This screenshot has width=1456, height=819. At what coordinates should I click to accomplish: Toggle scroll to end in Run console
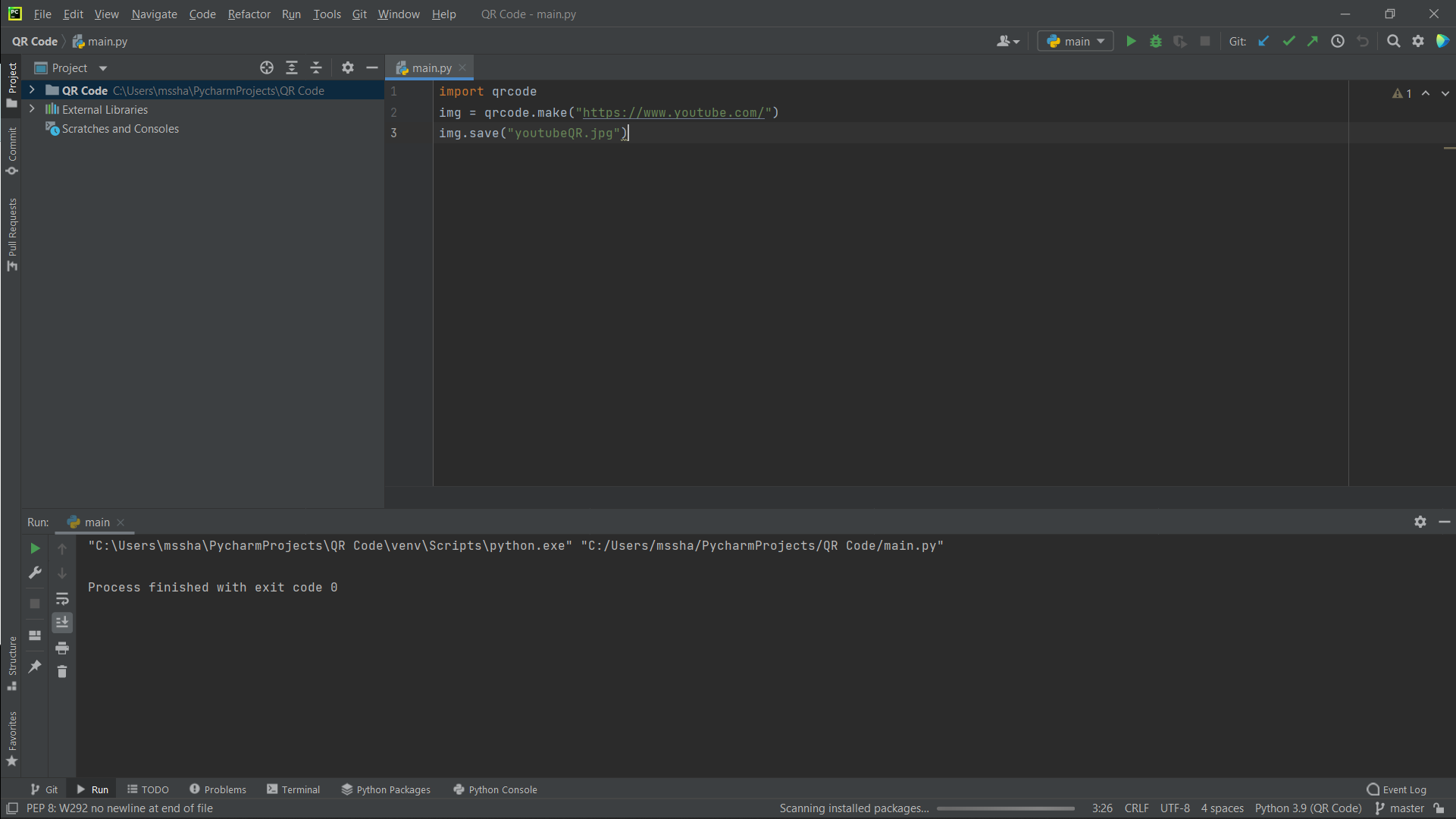pyautogui.click(x=62, y=623)
